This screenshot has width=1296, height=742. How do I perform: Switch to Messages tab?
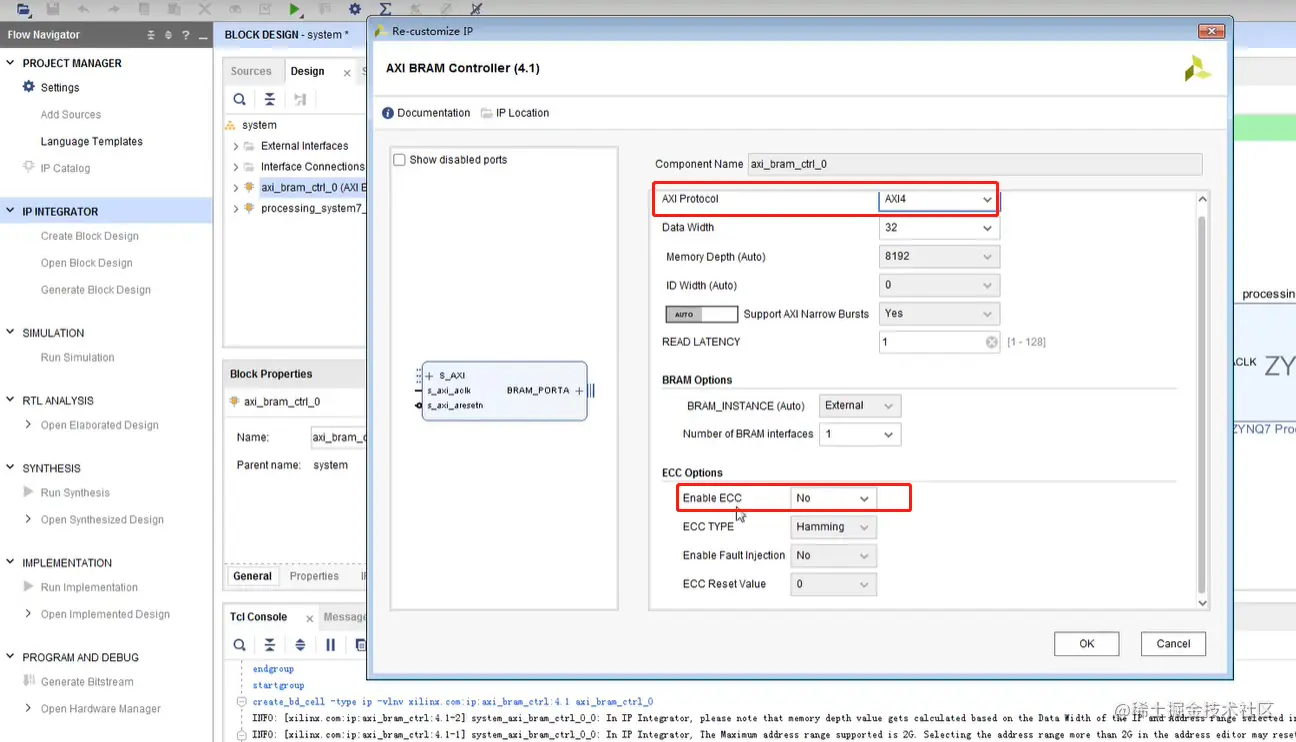(x=345, y=617)
